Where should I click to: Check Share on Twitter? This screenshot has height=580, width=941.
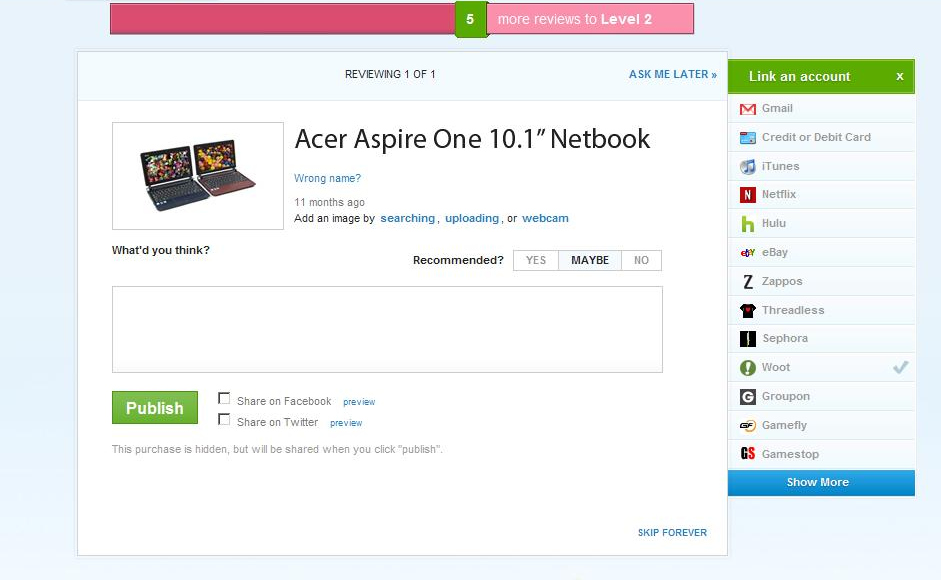tap(224, 419)
